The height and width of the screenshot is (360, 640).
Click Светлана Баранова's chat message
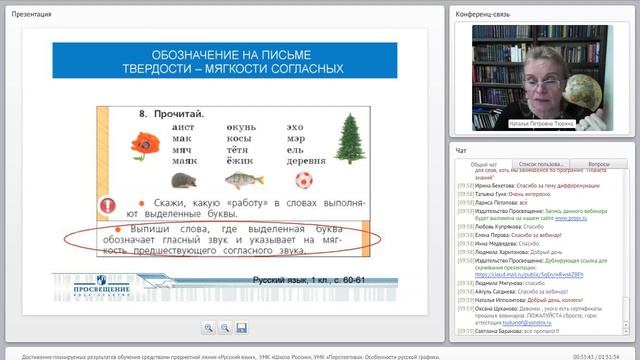(508, 331)
